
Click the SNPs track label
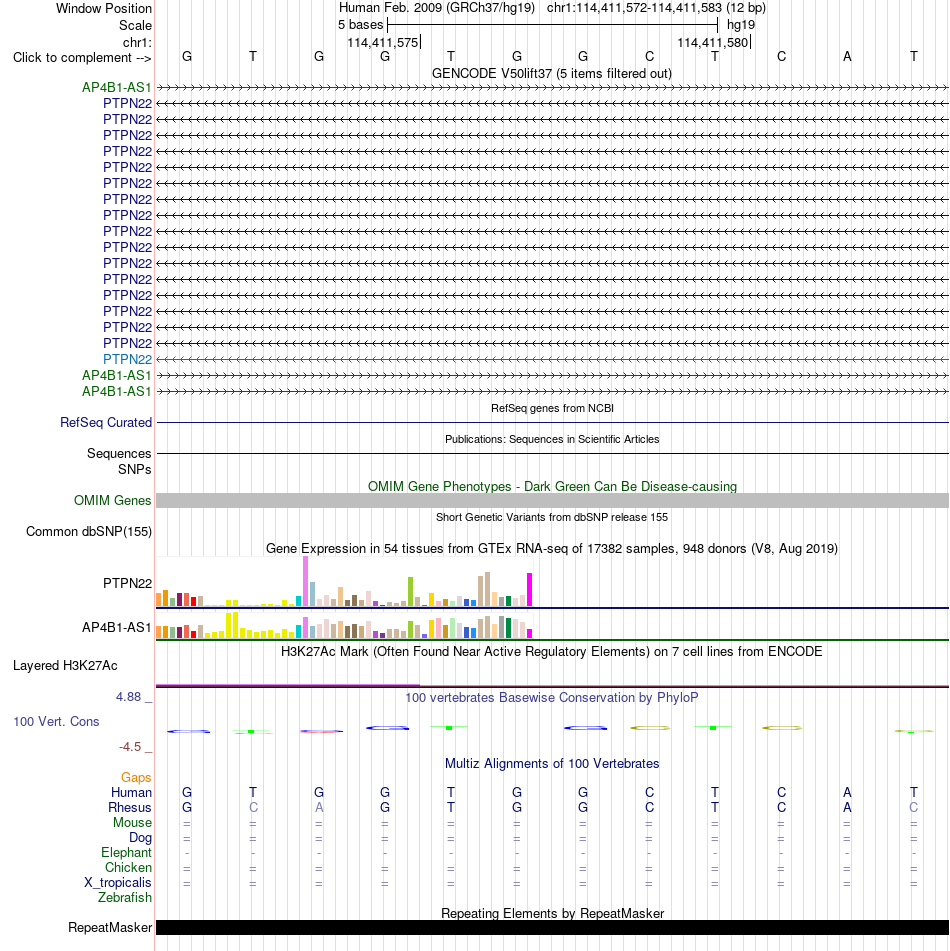[x=135, y=469]
